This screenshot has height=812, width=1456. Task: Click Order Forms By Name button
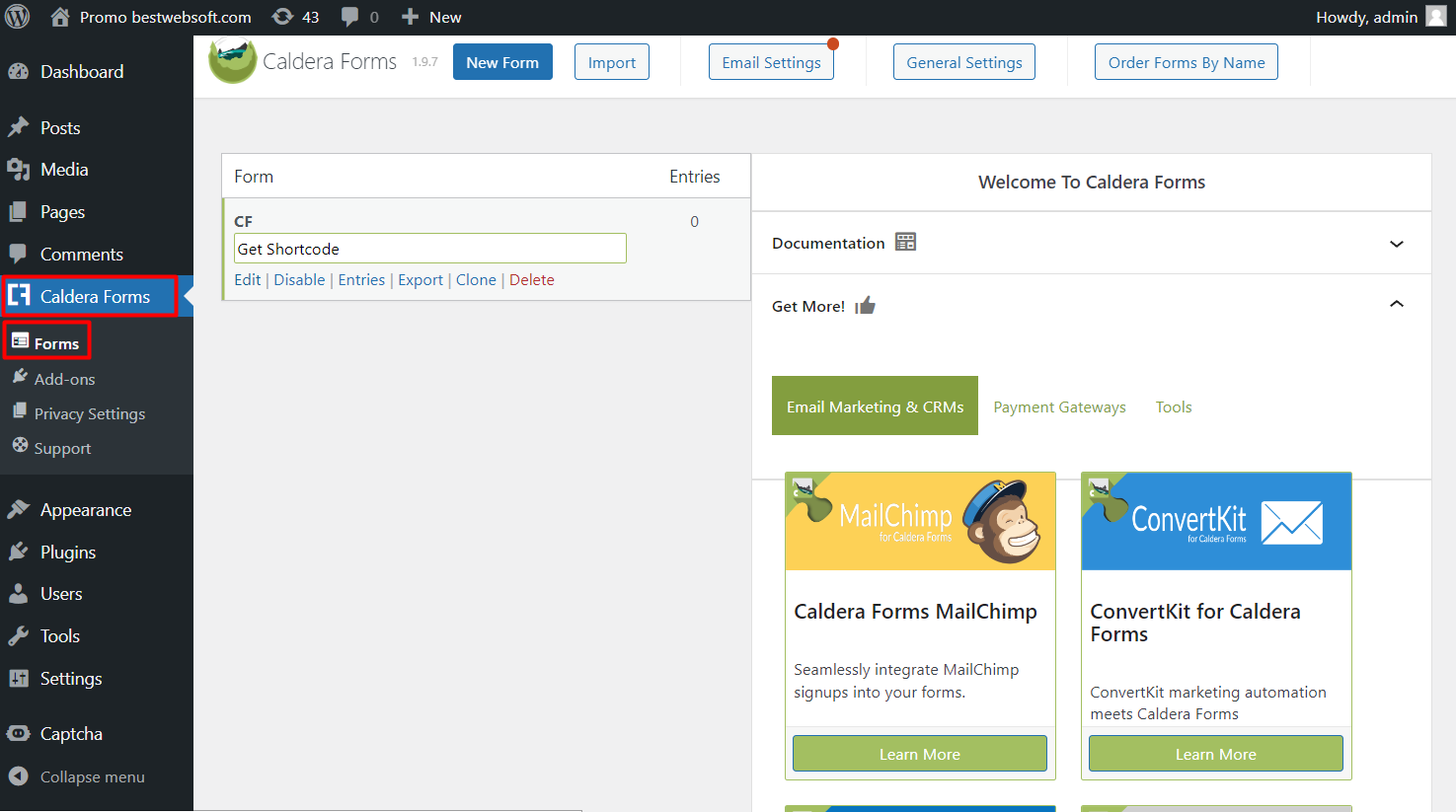[1187, 62]
